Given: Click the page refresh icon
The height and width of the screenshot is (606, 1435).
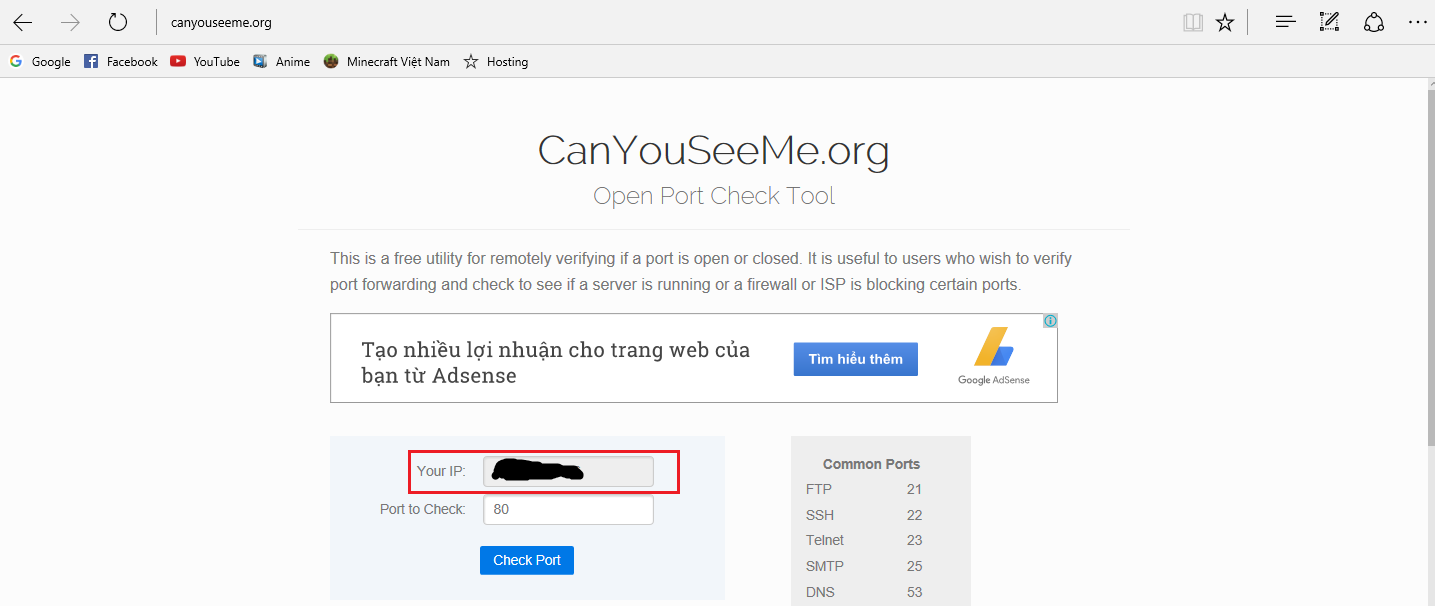Looking at the screenshot, I should [118, 22].
